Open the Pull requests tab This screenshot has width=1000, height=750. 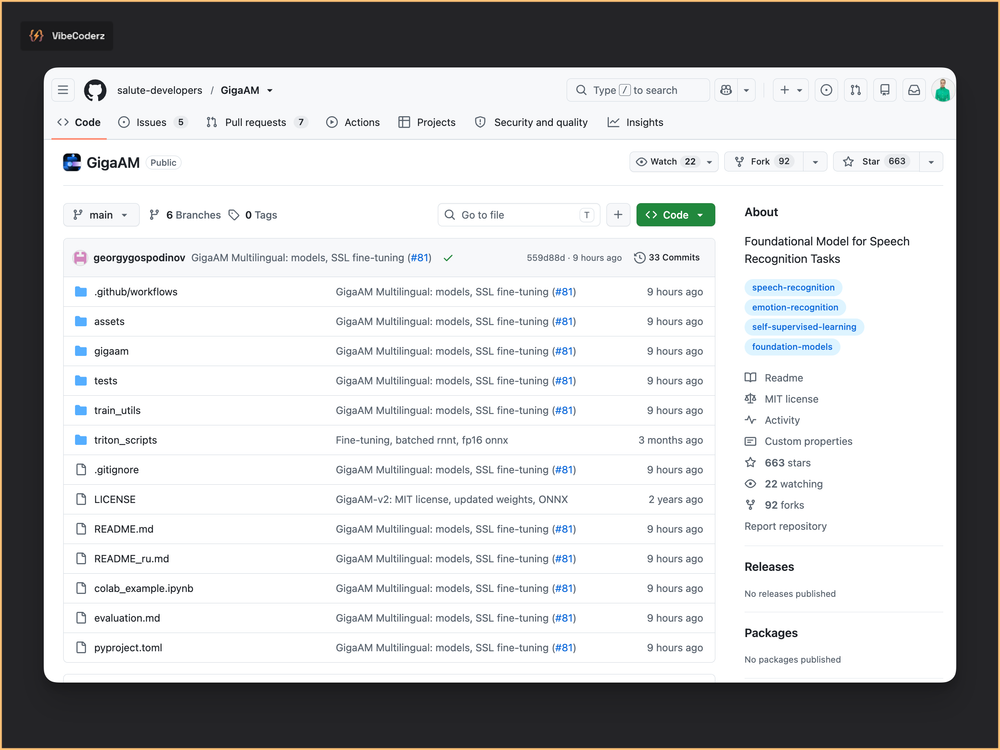256,122
